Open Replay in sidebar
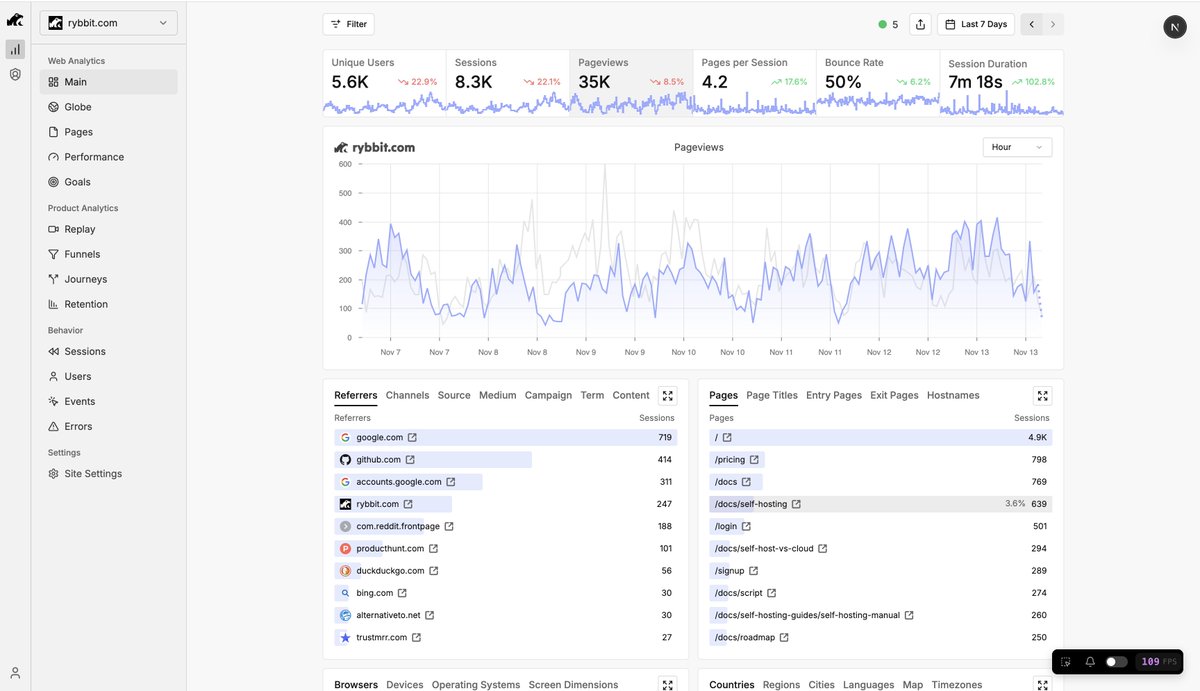1200x691 pixels. tap(109, 229)
